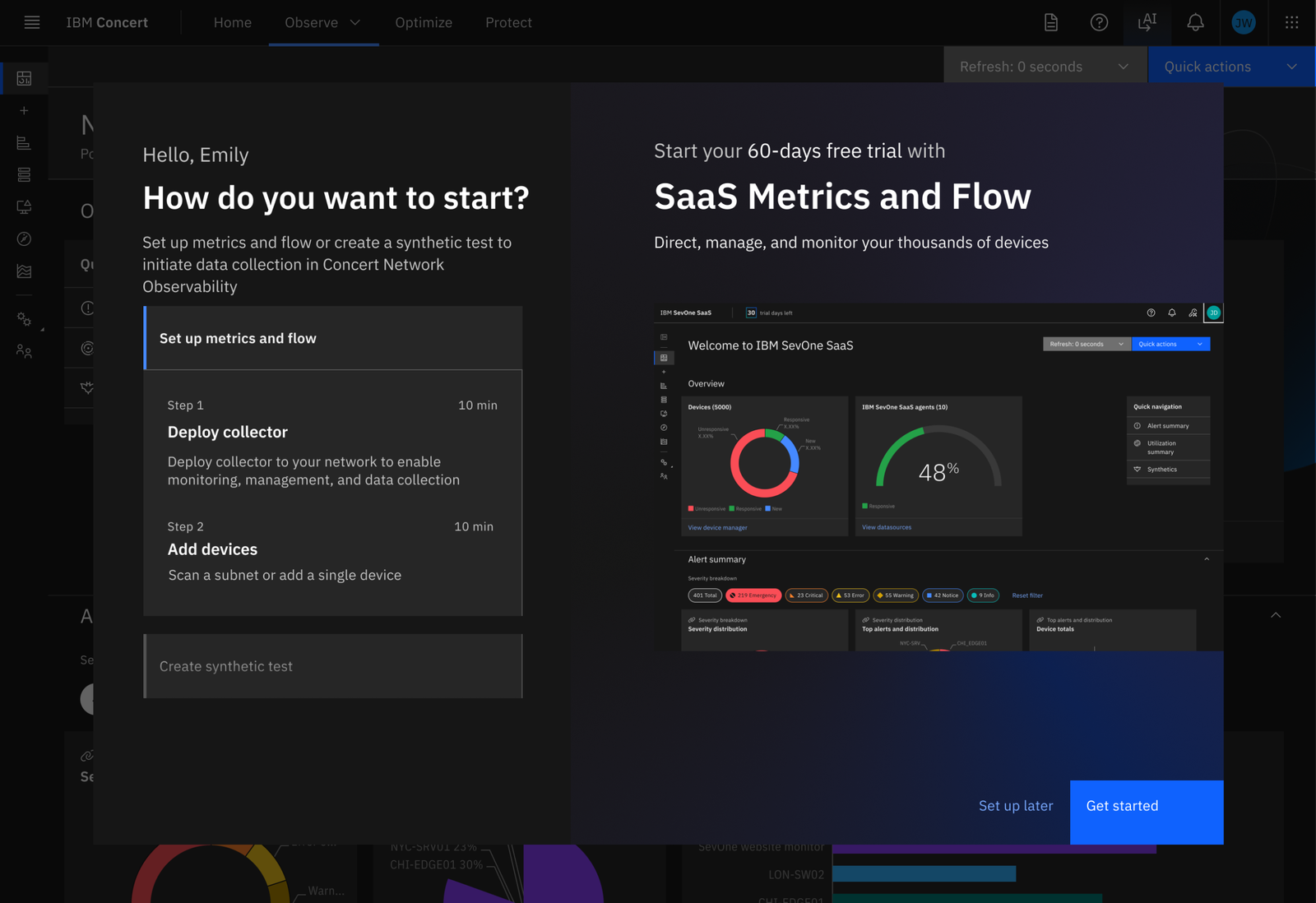The image size is (1316, 903).
Task: Open the Refresh: 0 seconds dropdown
Action: (1045, 67)
